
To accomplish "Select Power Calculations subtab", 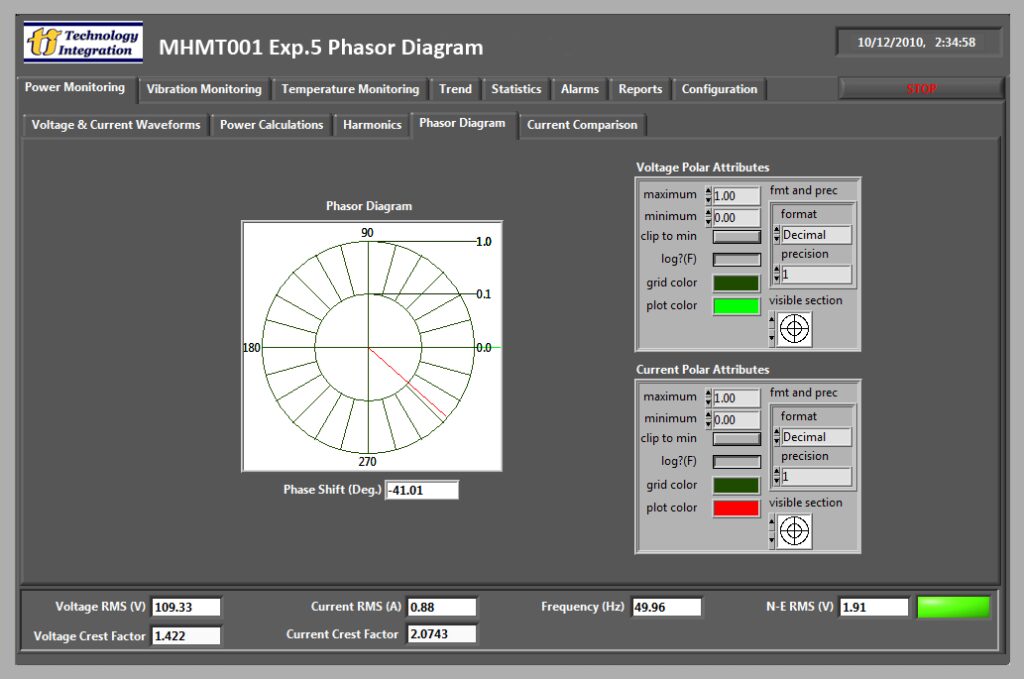I will pos(271,125).
